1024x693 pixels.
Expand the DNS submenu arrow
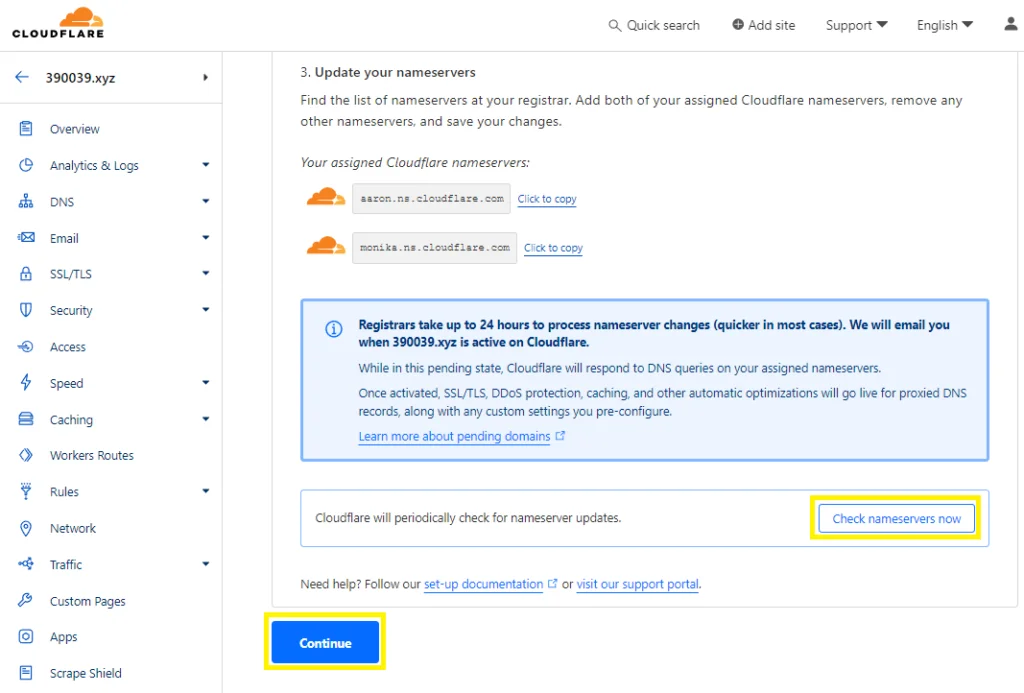pos(206,201)
